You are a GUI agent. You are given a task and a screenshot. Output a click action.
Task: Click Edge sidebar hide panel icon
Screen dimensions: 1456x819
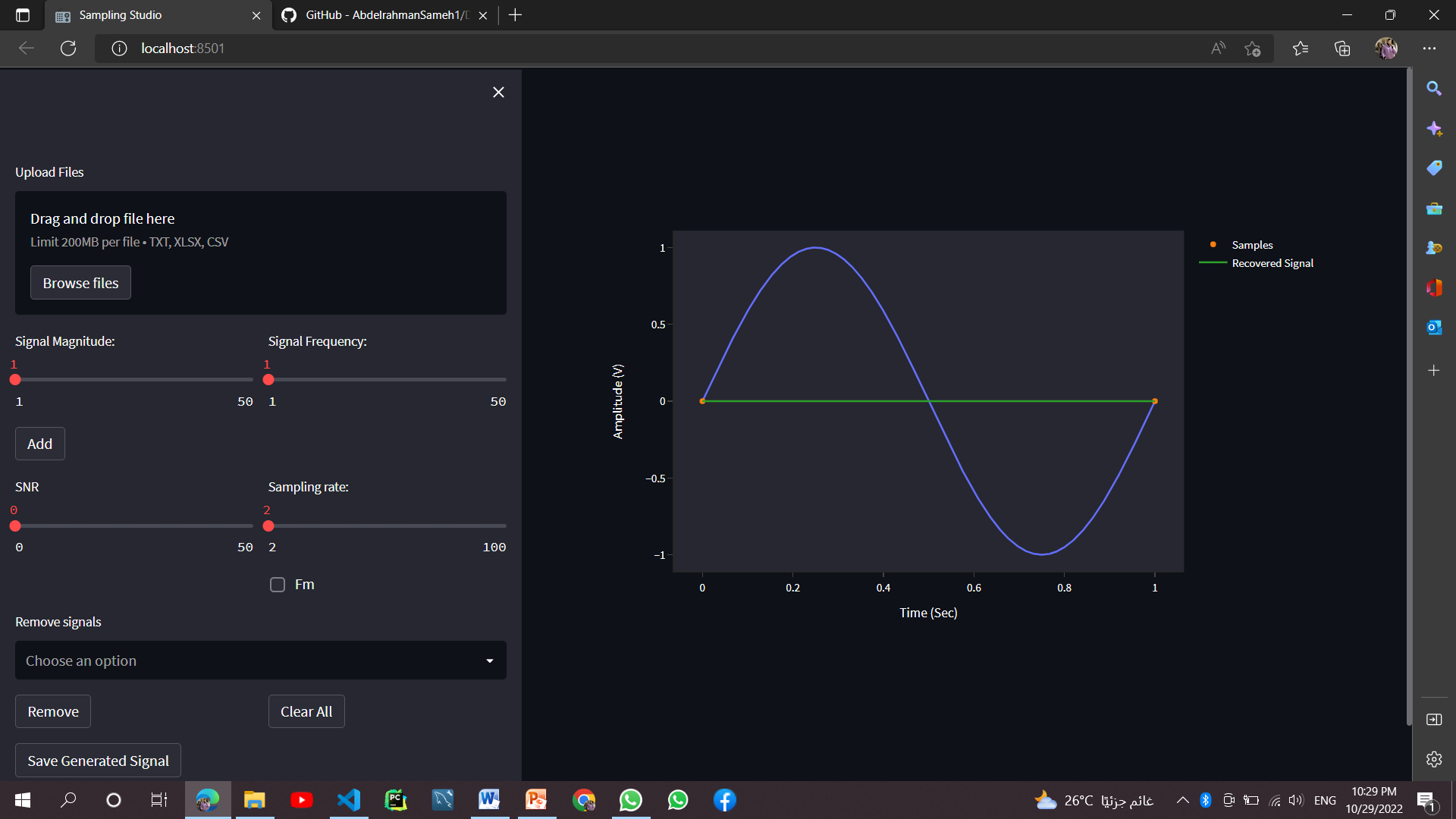(1434, 720)
